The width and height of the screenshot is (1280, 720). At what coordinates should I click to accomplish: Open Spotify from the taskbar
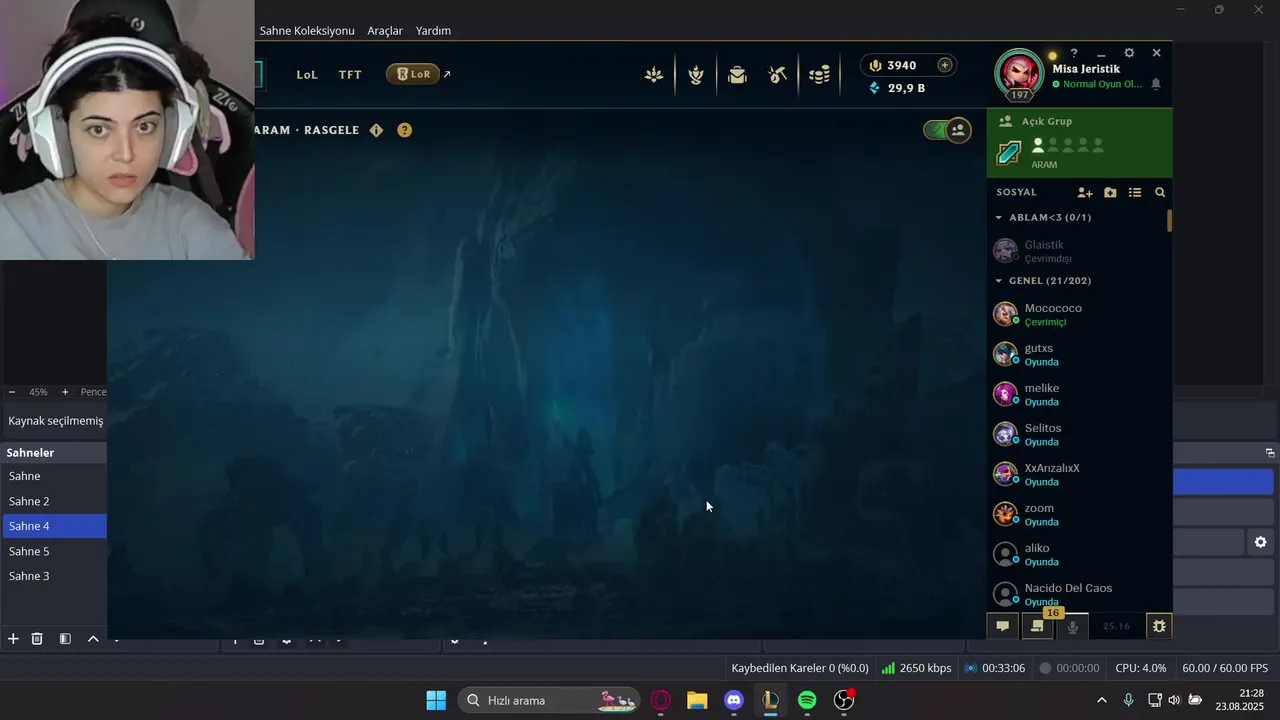[807, 700]
